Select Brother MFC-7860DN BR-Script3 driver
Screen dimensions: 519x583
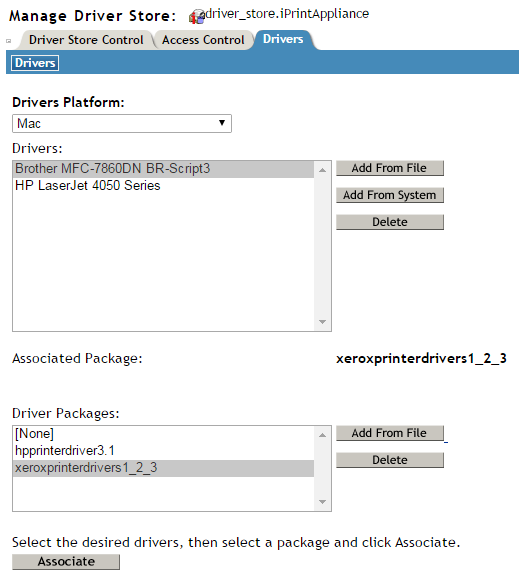(x=163, y=169)
